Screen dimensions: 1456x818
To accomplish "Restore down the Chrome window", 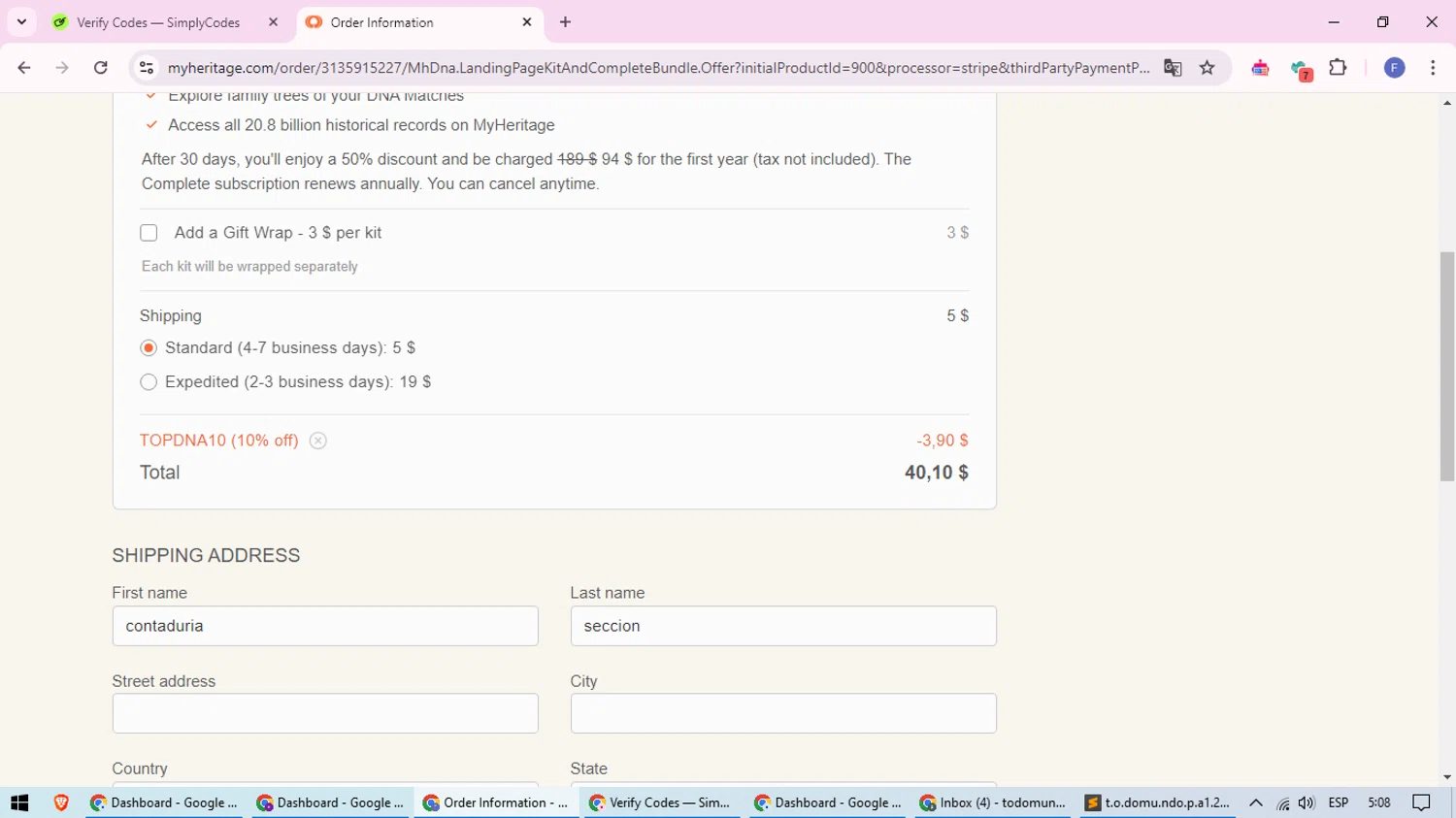I will [x=1382, y=22].
